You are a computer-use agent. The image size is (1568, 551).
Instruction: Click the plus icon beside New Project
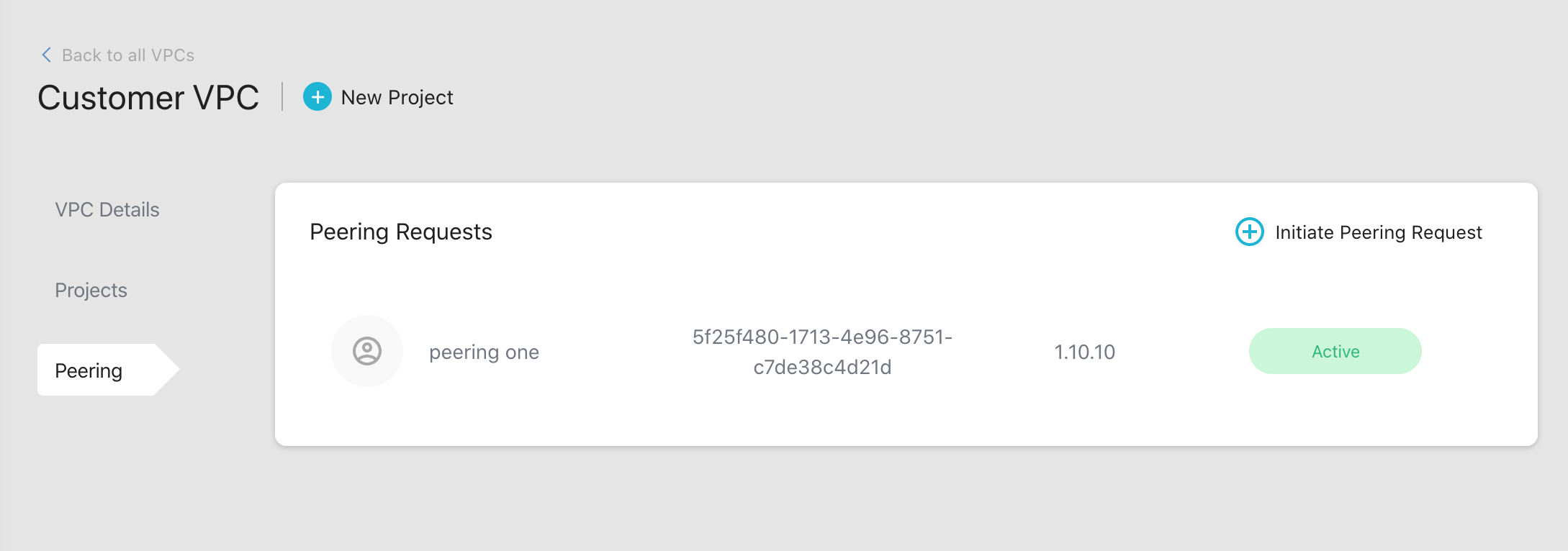coord(317,96)
